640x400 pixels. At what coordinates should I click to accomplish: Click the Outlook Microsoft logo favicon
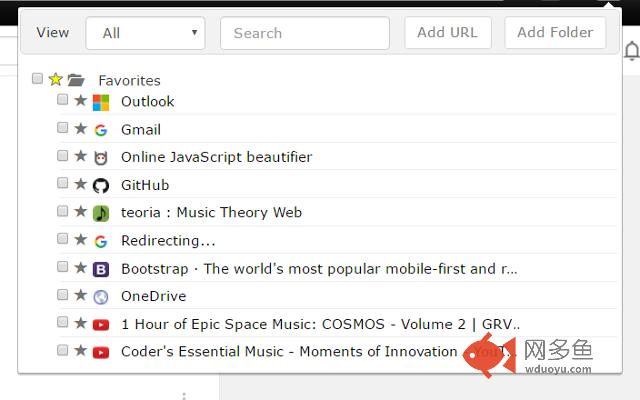tap(101, 102)
